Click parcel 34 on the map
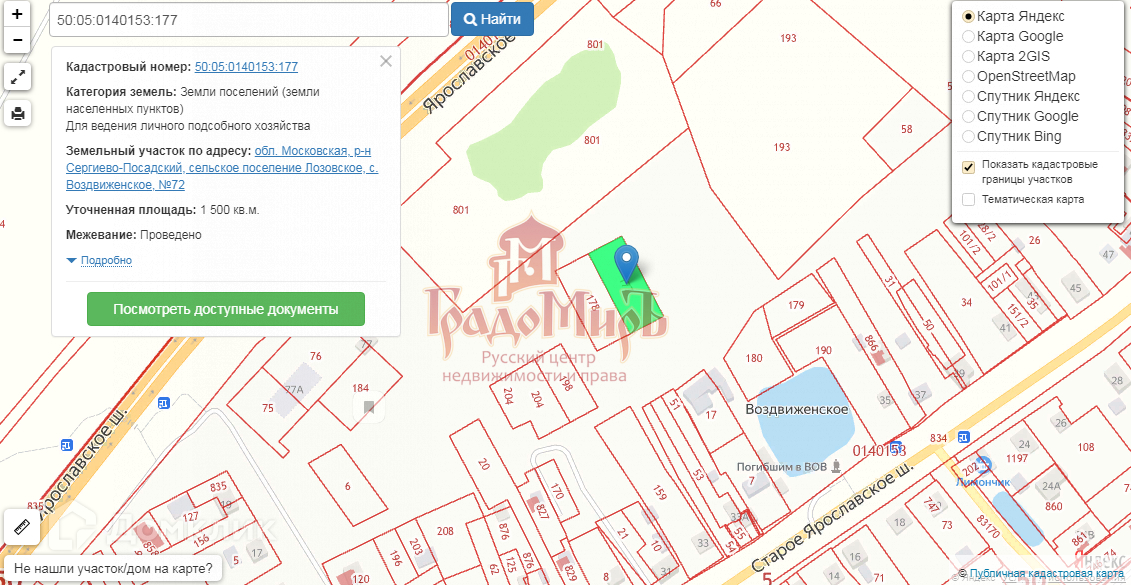This screenshot has height=585, width=1131. pos(967,302)
